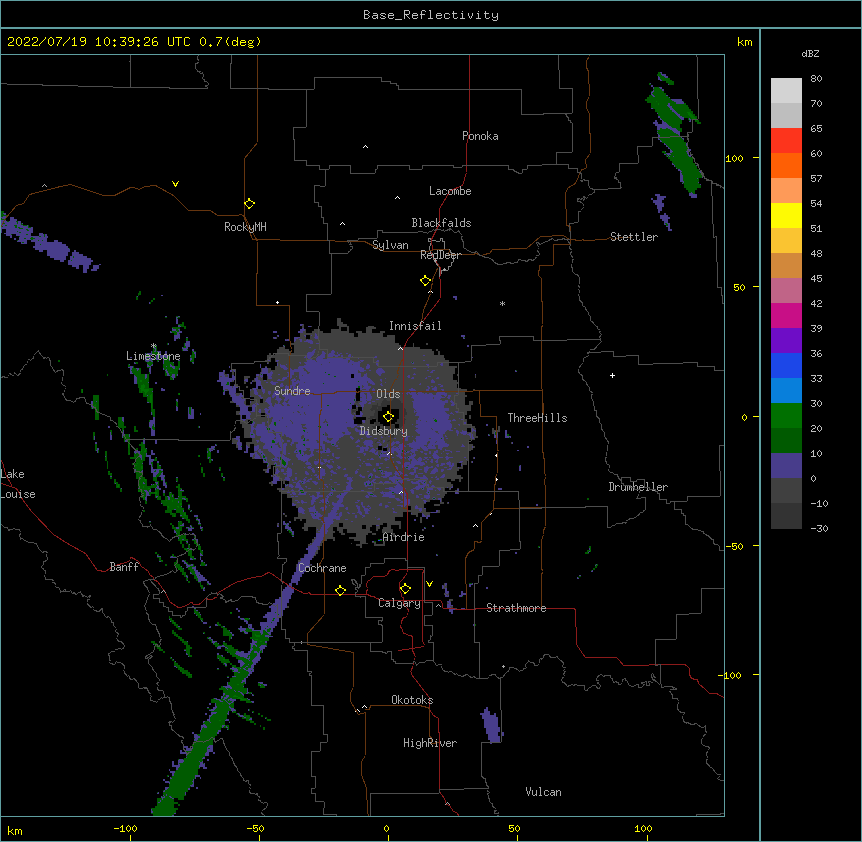Click the Stettler city label

(x=634, y=237)
